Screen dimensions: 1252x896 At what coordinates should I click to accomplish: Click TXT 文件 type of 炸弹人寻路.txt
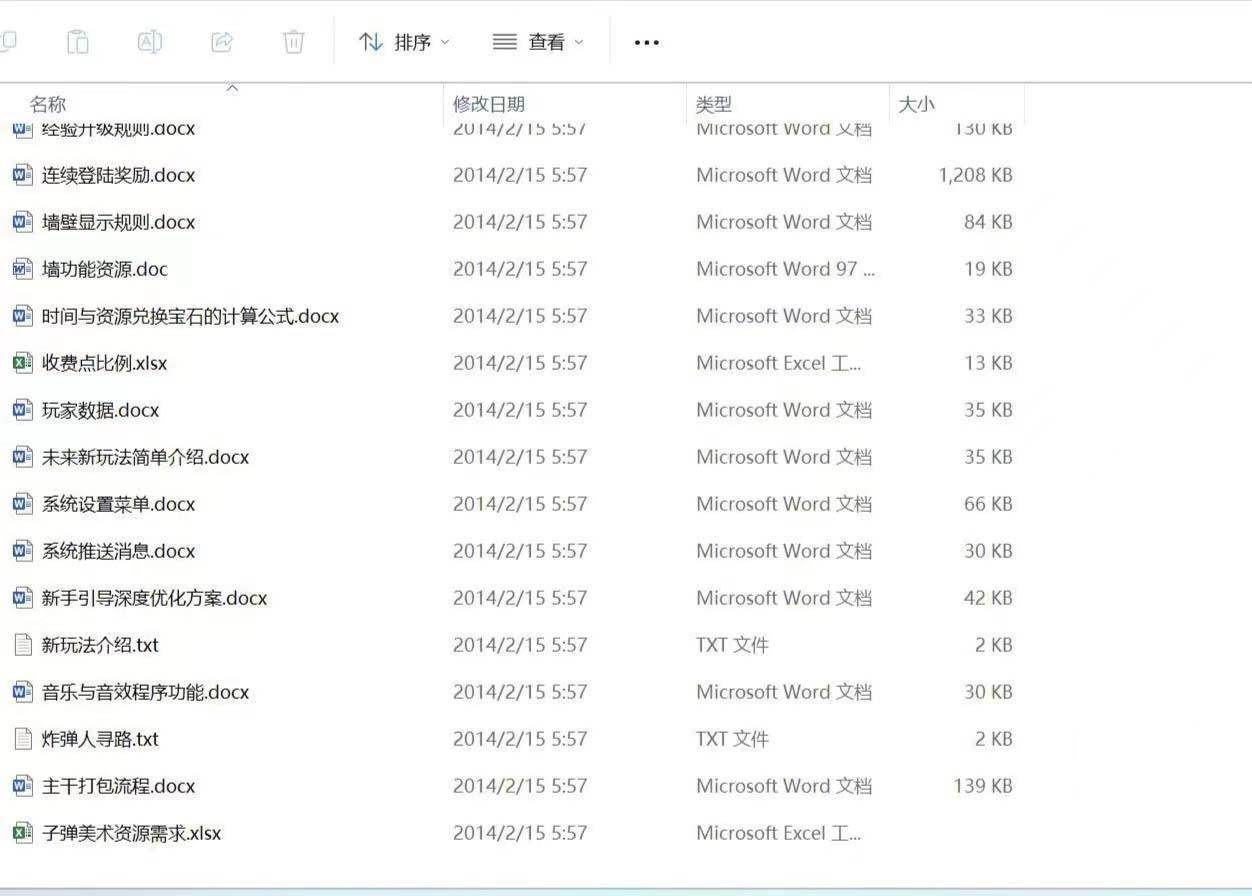point(732,739)
